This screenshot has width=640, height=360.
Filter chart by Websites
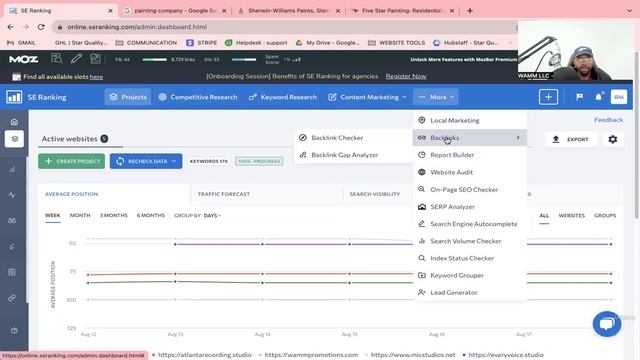pyautogui.click(x=571, y=215)
